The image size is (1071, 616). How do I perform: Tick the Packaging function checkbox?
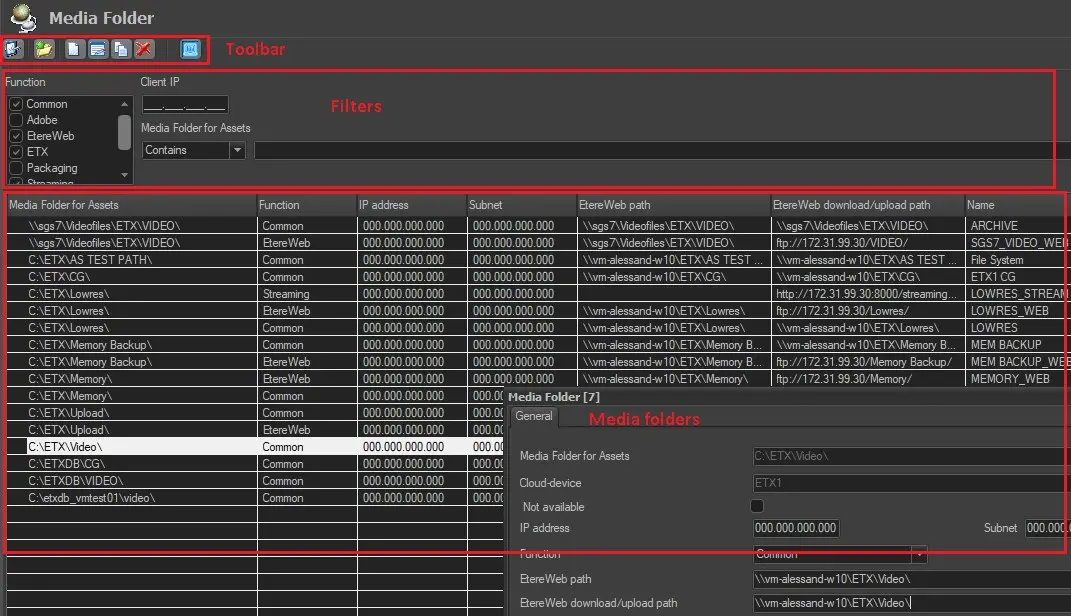(16, 168)
